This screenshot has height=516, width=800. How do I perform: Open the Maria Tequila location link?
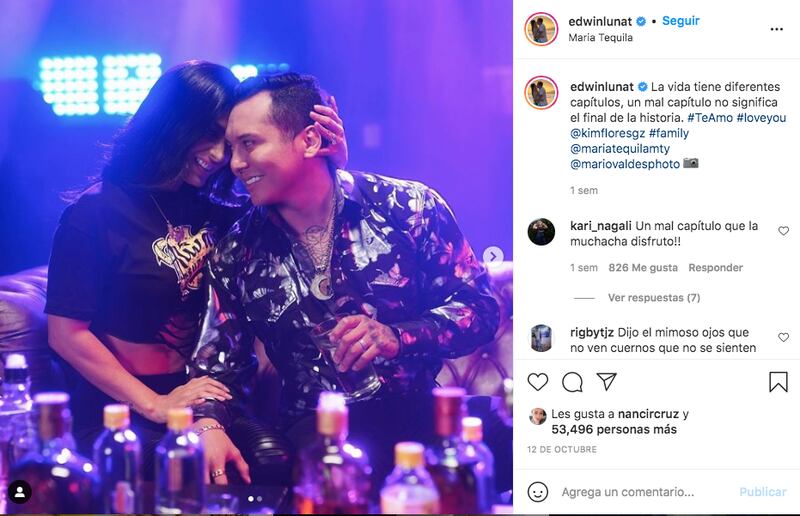coord(601,37)
